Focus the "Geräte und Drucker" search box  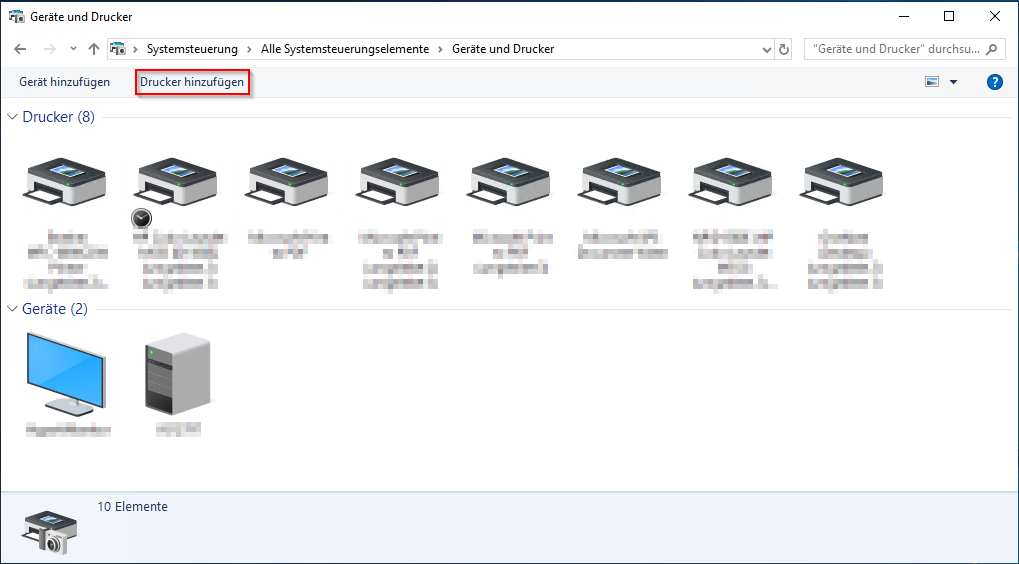(x=895, y=49)
